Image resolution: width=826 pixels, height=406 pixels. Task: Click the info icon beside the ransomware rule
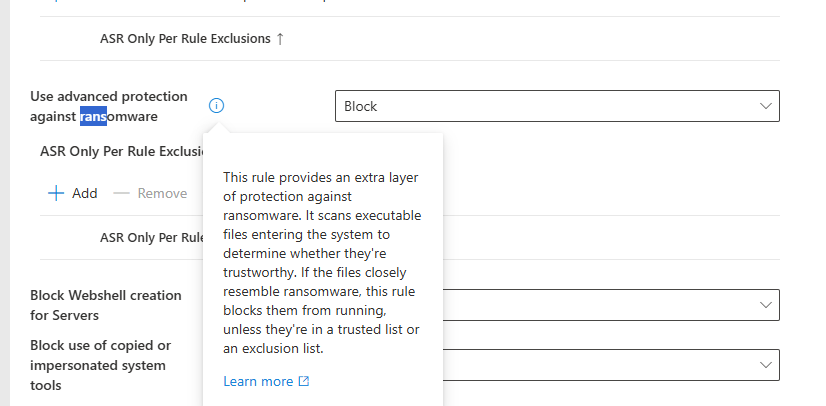[x=216, y=106]
